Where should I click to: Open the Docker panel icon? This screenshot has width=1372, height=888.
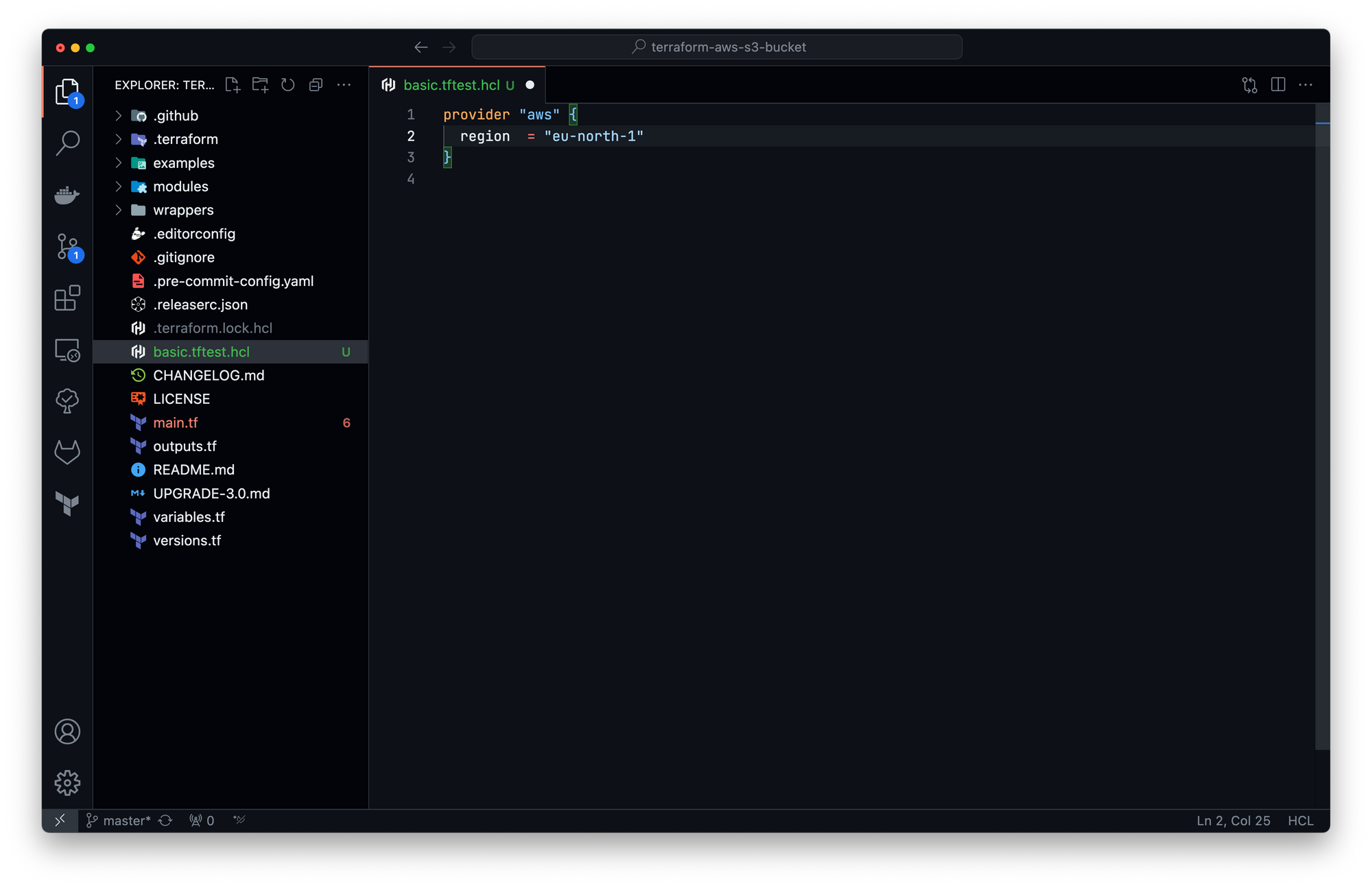67,195
